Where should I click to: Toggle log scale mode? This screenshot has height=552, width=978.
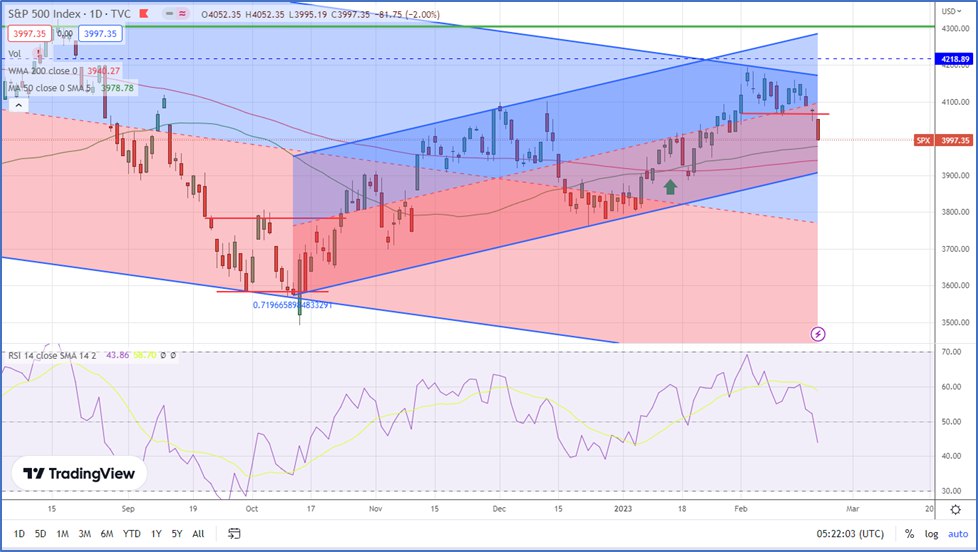[930, 534]
